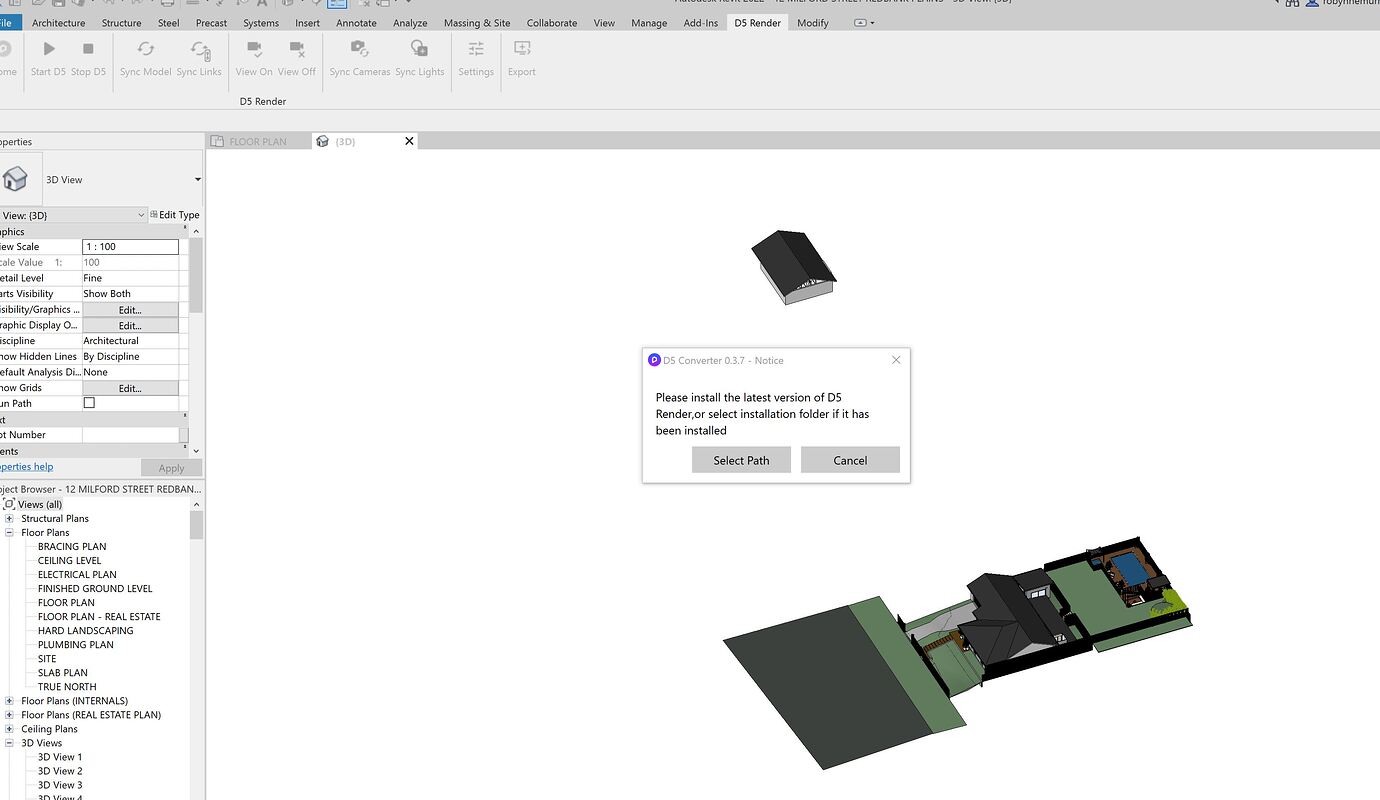
Task: Click the Stop D5 icon
Action: tap(88, 48)
